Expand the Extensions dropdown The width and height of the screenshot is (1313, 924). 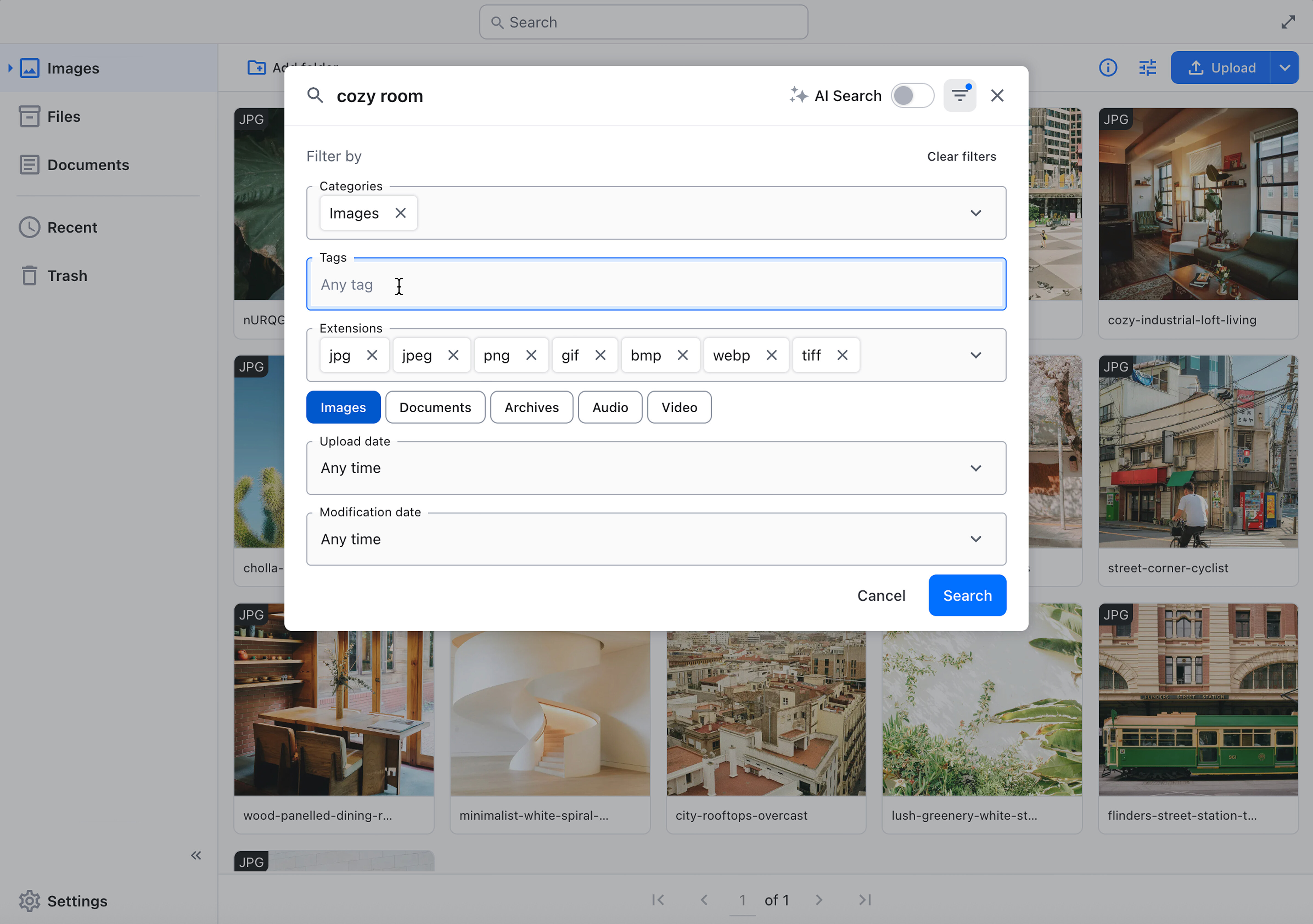tap(976, 355)
